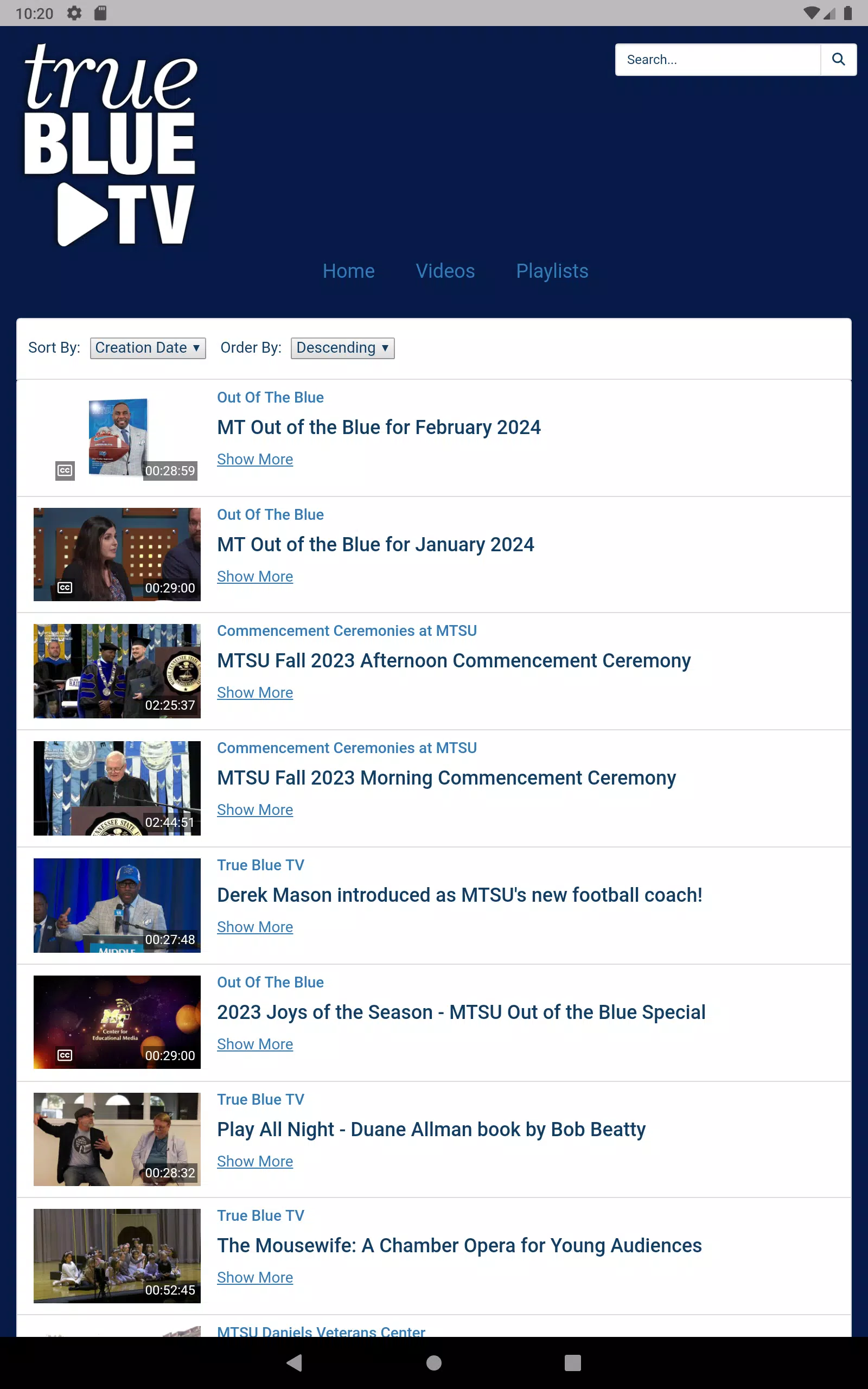The height and width of the screenshot is (1389, 868).
Task: Play the Afternoon Commencement video thumbnail
Action: tap(117, 671)
